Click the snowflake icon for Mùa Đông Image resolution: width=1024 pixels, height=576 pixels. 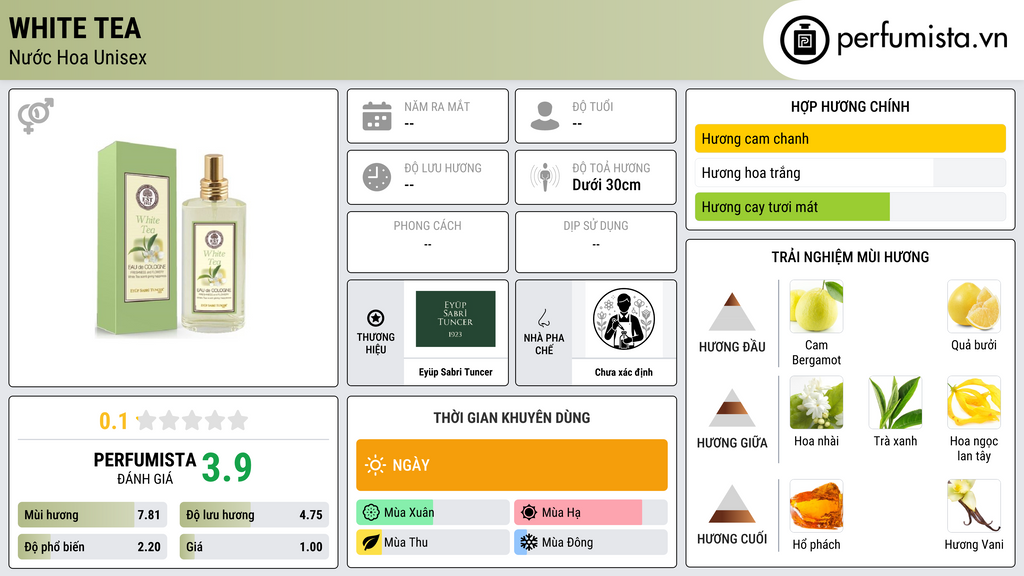tap(529, 542)
